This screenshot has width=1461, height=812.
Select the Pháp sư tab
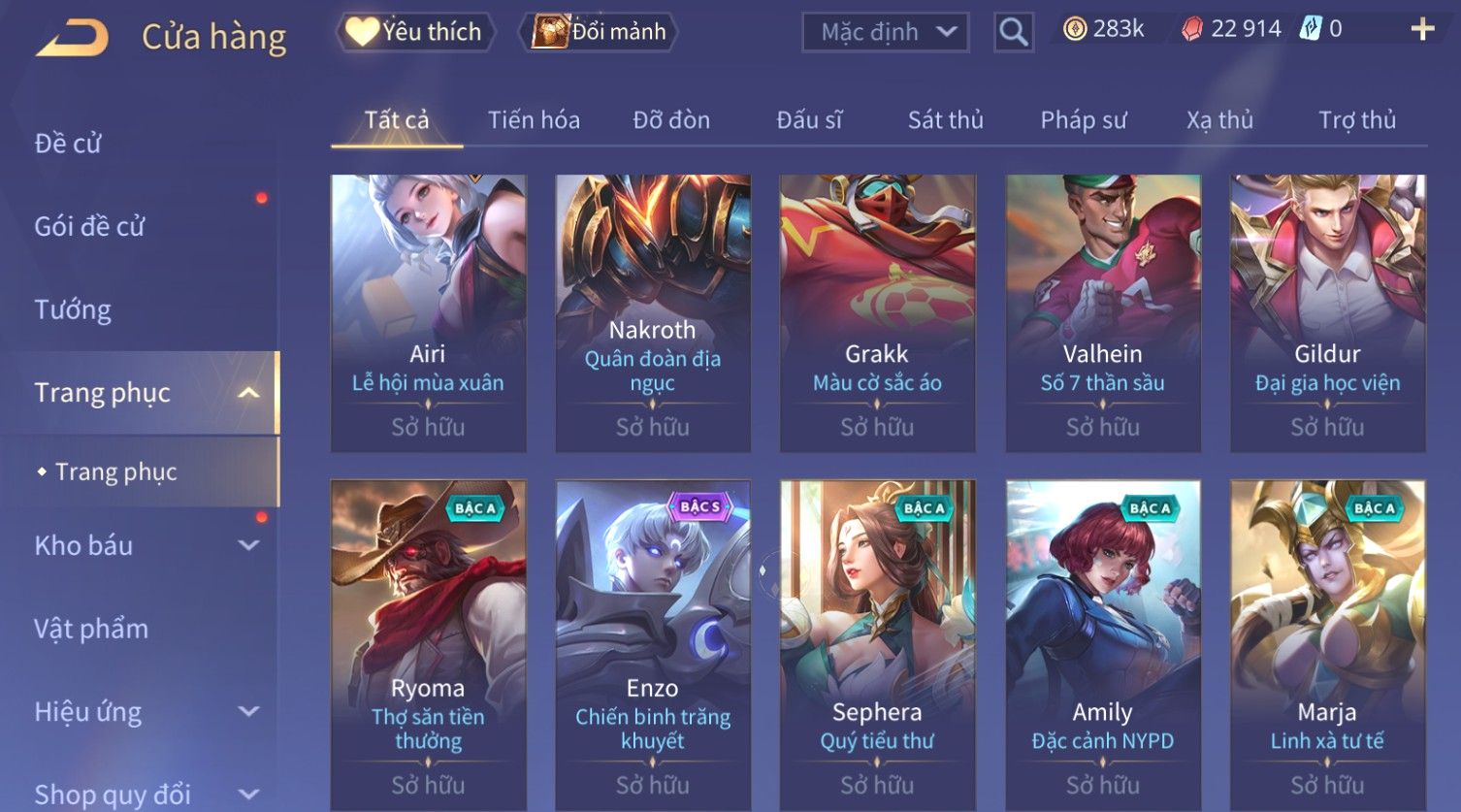point(1084,120)
